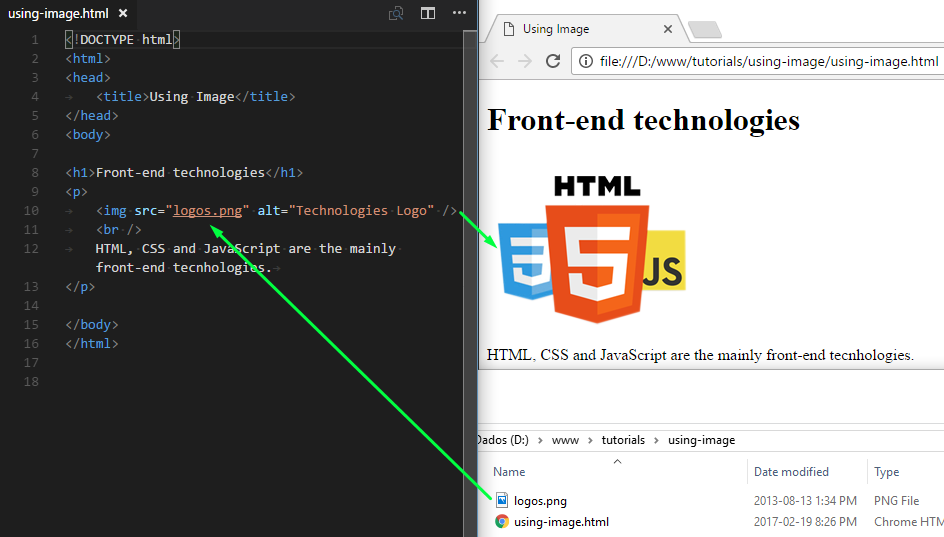The width and height of the screenshot is (944, 537).
Task: Click the Front-end technologies heading in browser
Action: click(643, 120)
